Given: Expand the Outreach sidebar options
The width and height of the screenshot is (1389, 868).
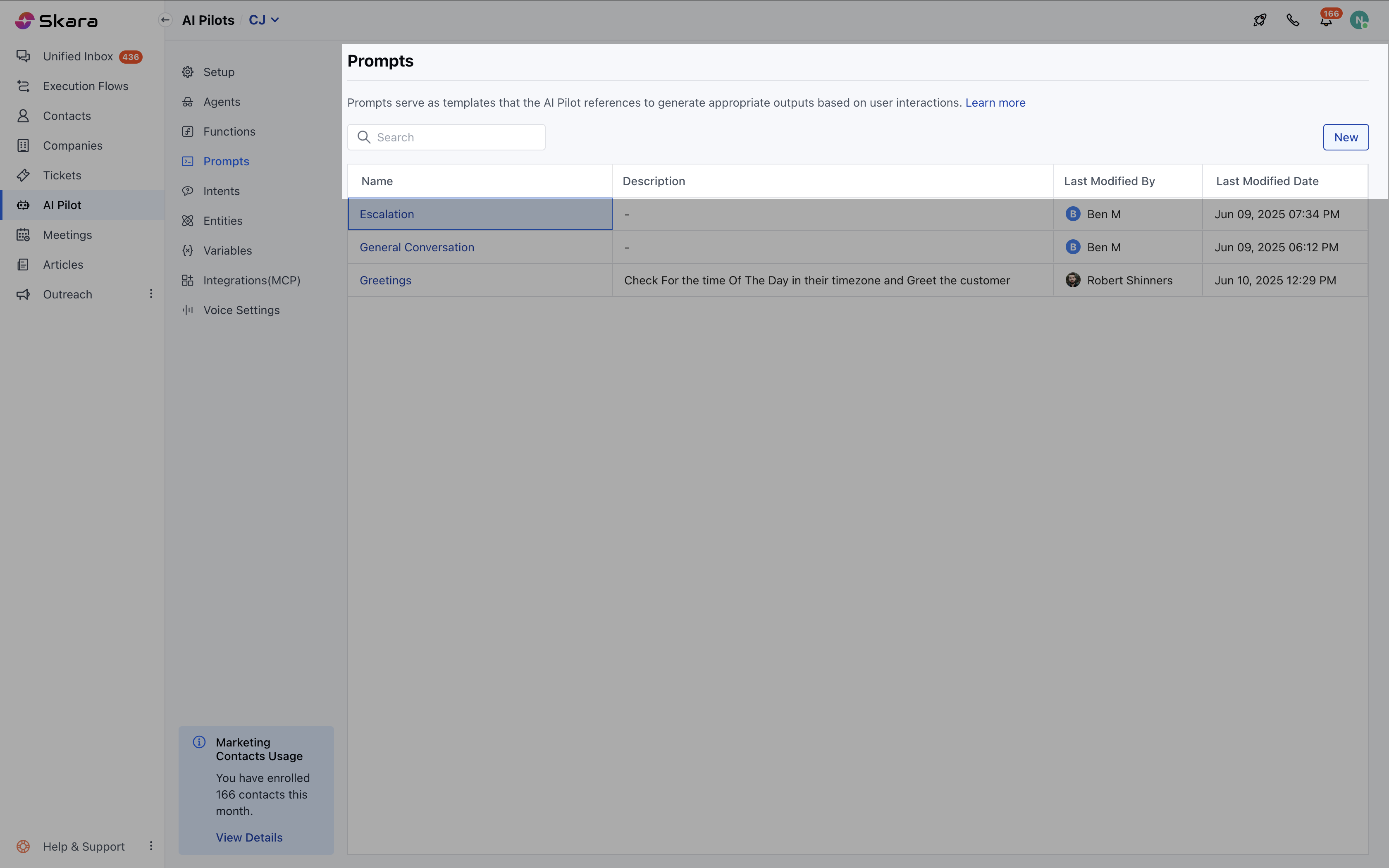Looking at the screenshot, I should pos(151,294).
